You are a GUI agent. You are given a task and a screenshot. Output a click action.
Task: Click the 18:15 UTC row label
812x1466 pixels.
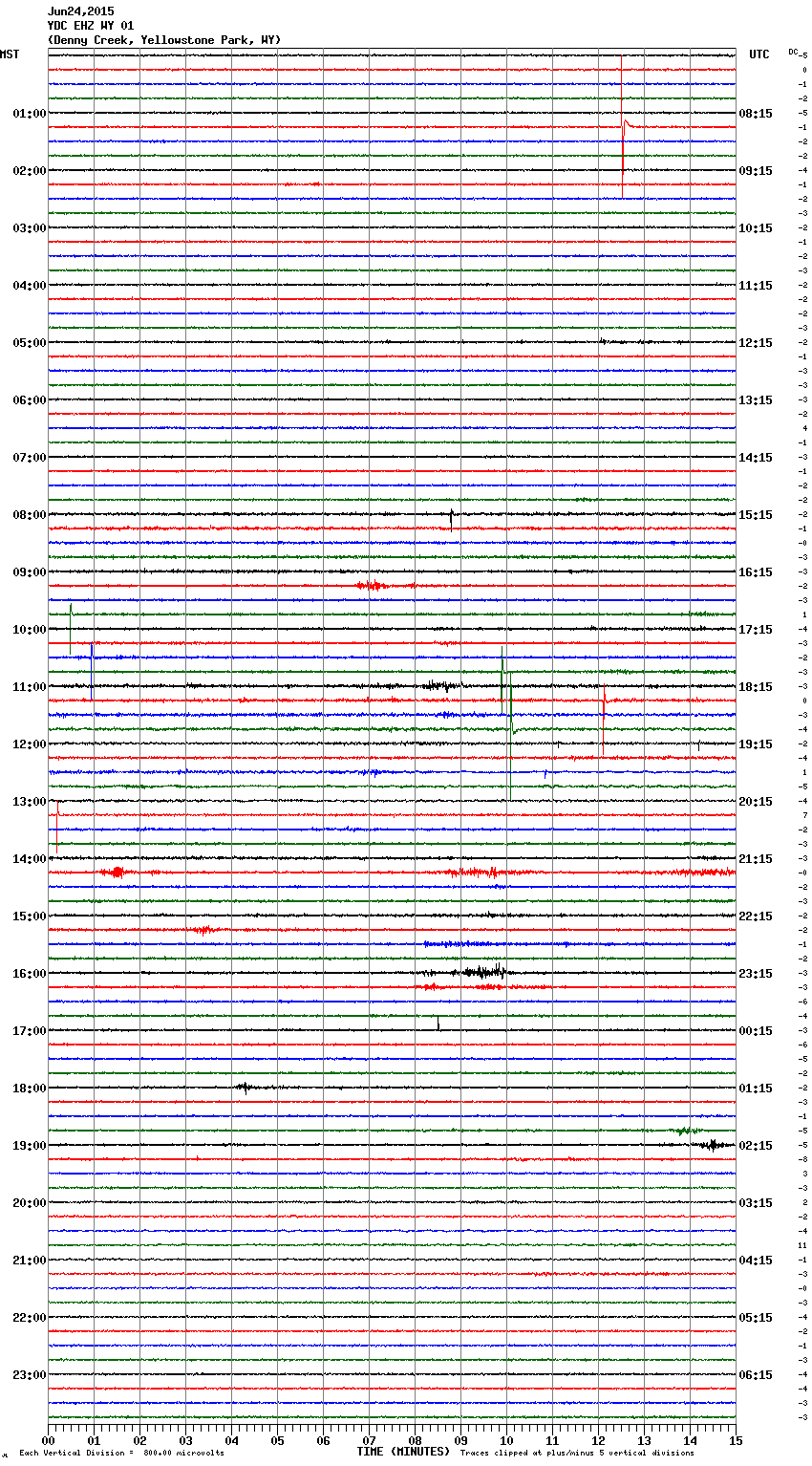click(756, 686)
